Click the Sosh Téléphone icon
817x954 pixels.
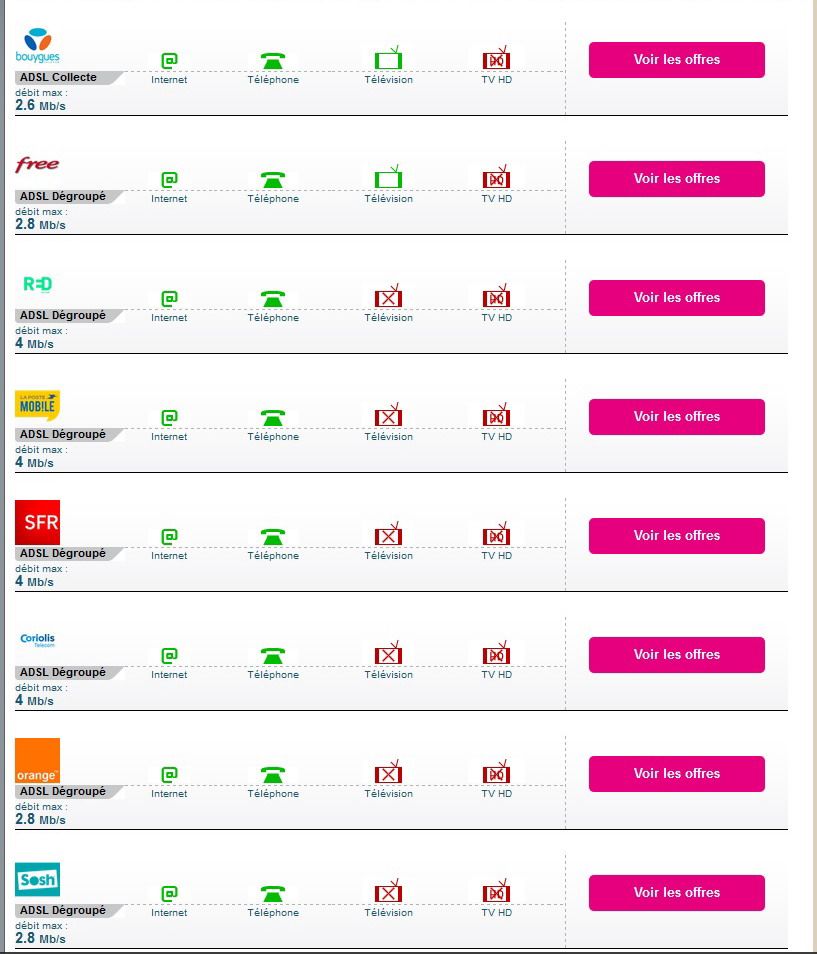pyautogui.click(x=272, y=894)
